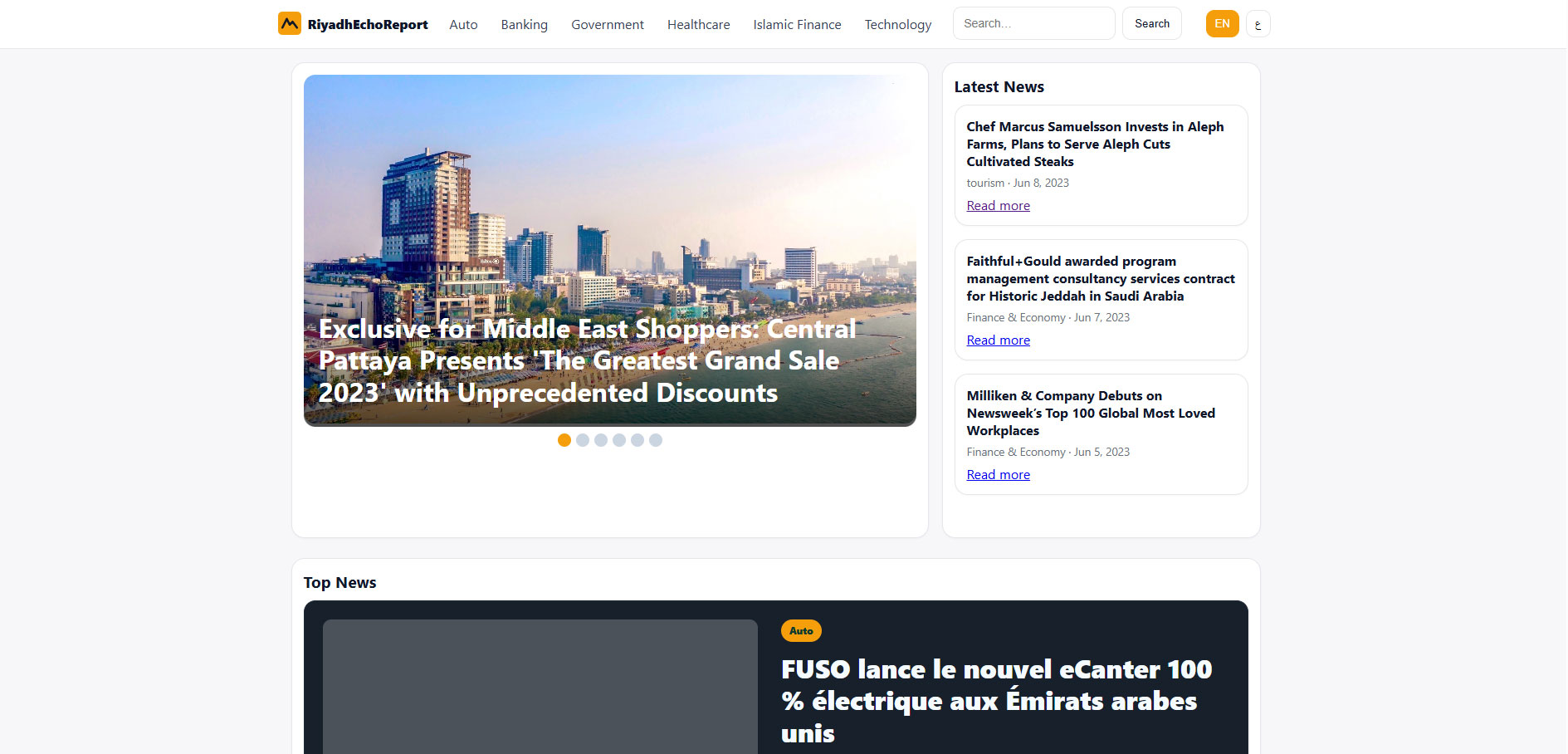Read more on Faithful+Gould contract article
Screen dimensions: 1568x754
998,340
